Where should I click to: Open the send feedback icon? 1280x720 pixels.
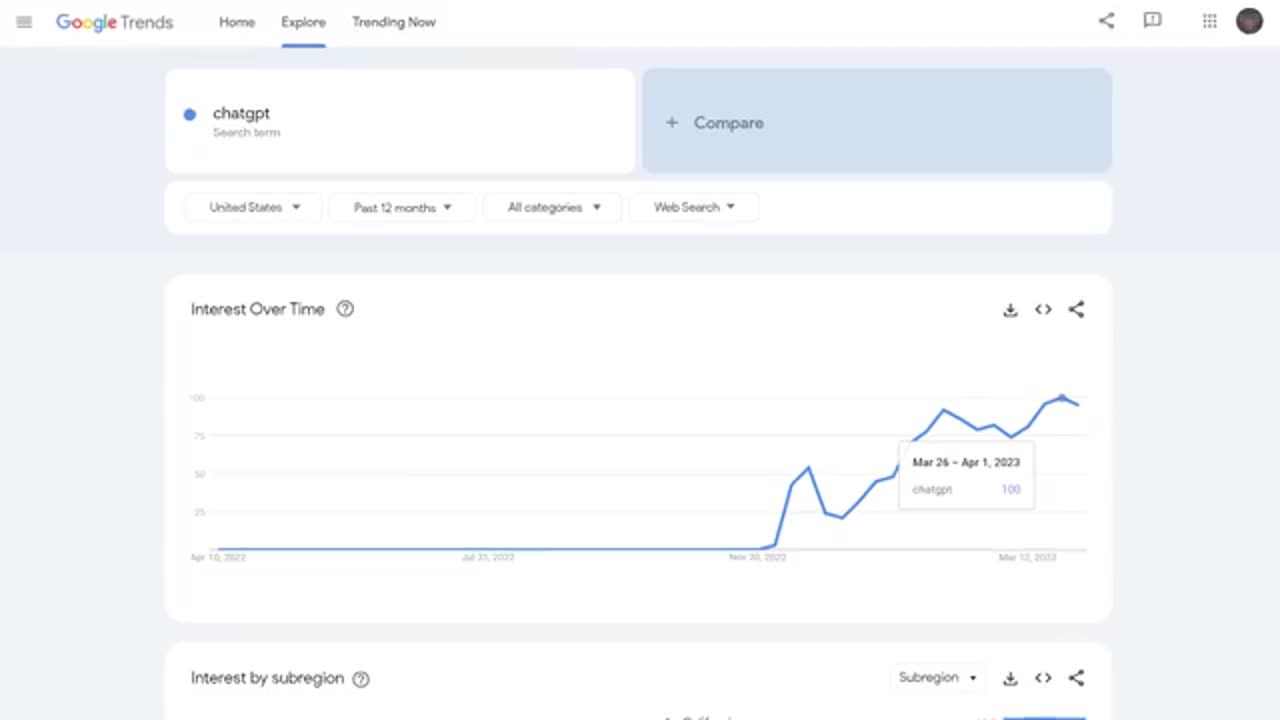(1153, 21)
